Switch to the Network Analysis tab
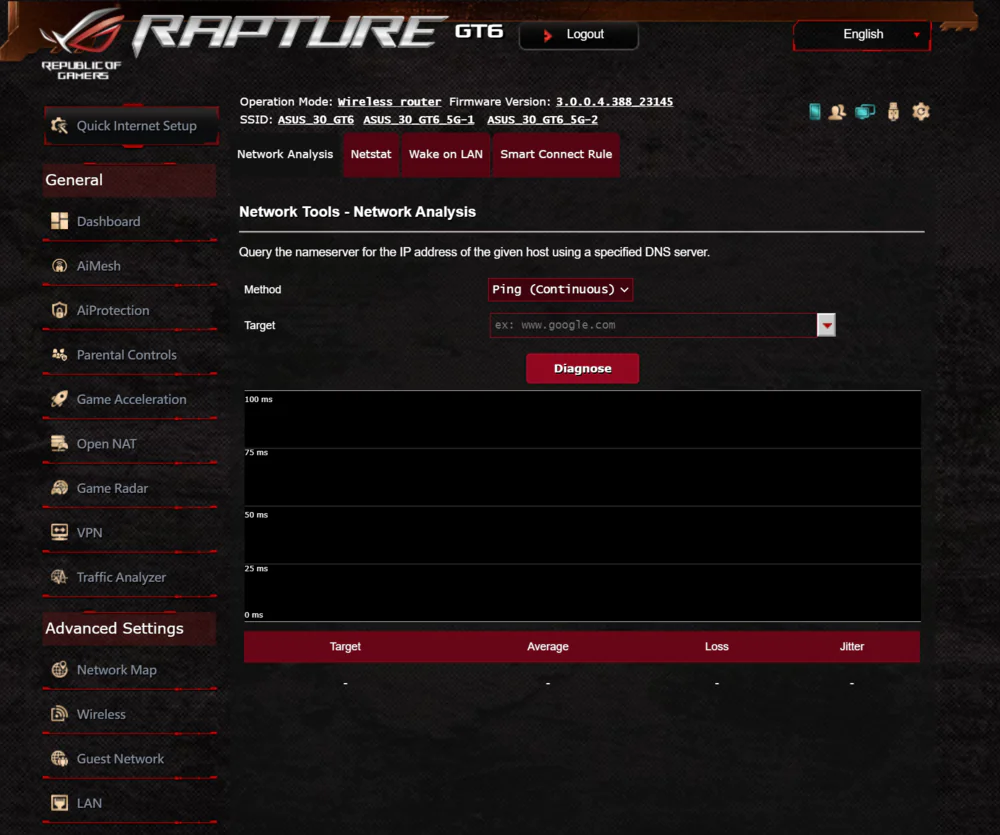Viewport: 1000px width, 835px height. (285, 154)
